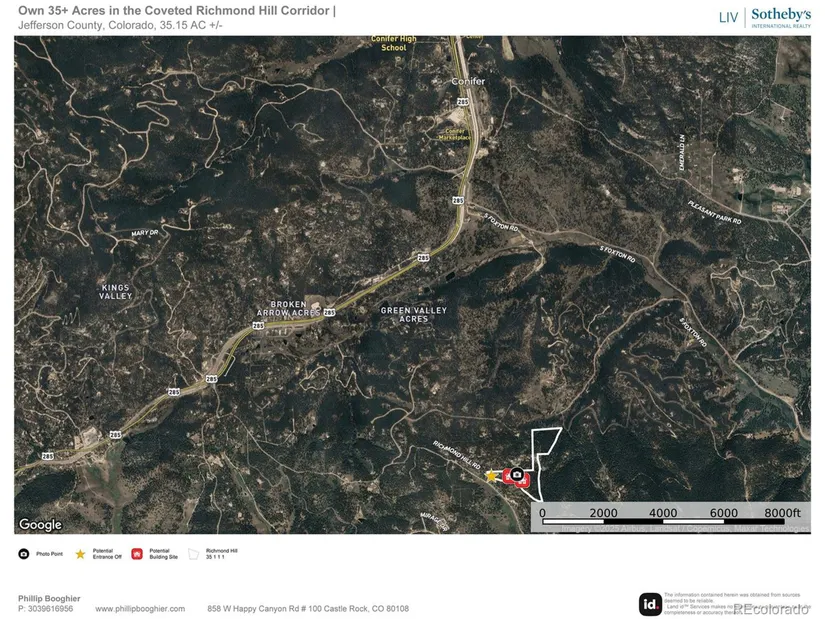Click the red Potential Building Site legend icon

pyautogui.click(x=136, y=553)
